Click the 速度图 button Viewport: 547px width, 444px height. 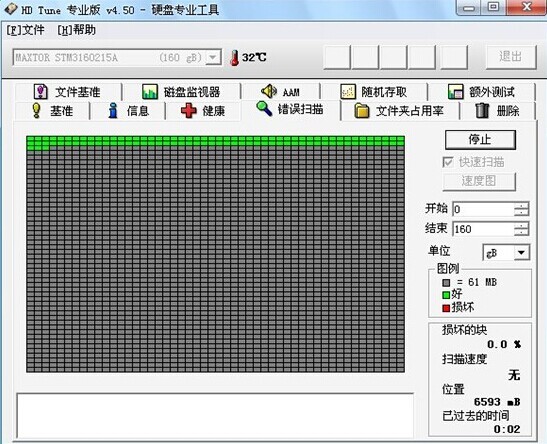[479, 181]
